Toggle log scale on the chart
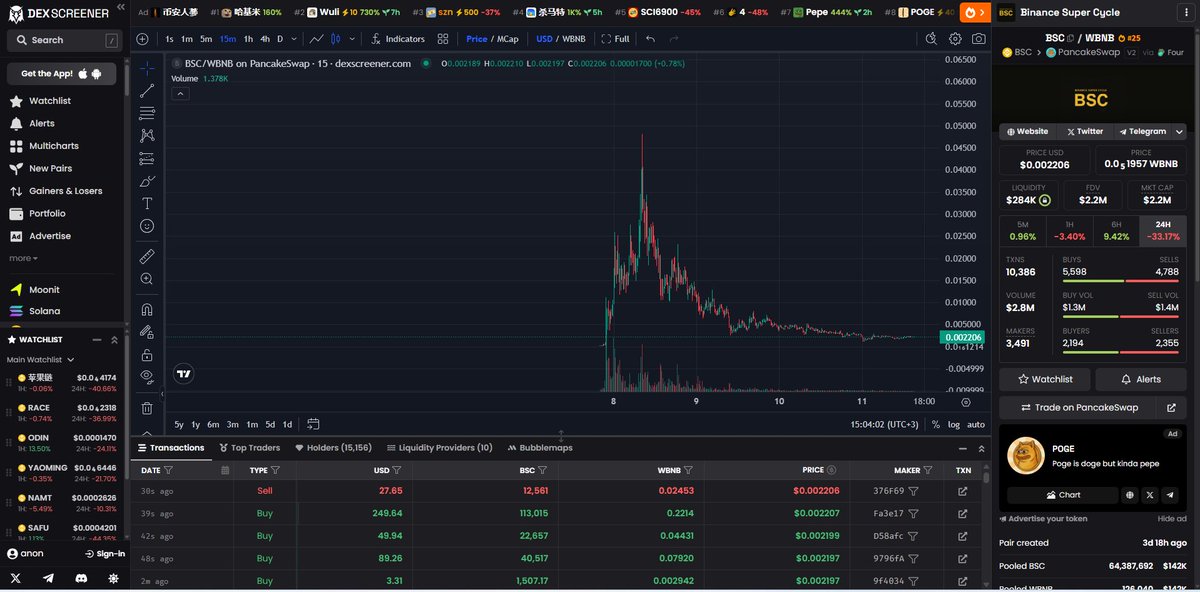 tap(953, 424)
